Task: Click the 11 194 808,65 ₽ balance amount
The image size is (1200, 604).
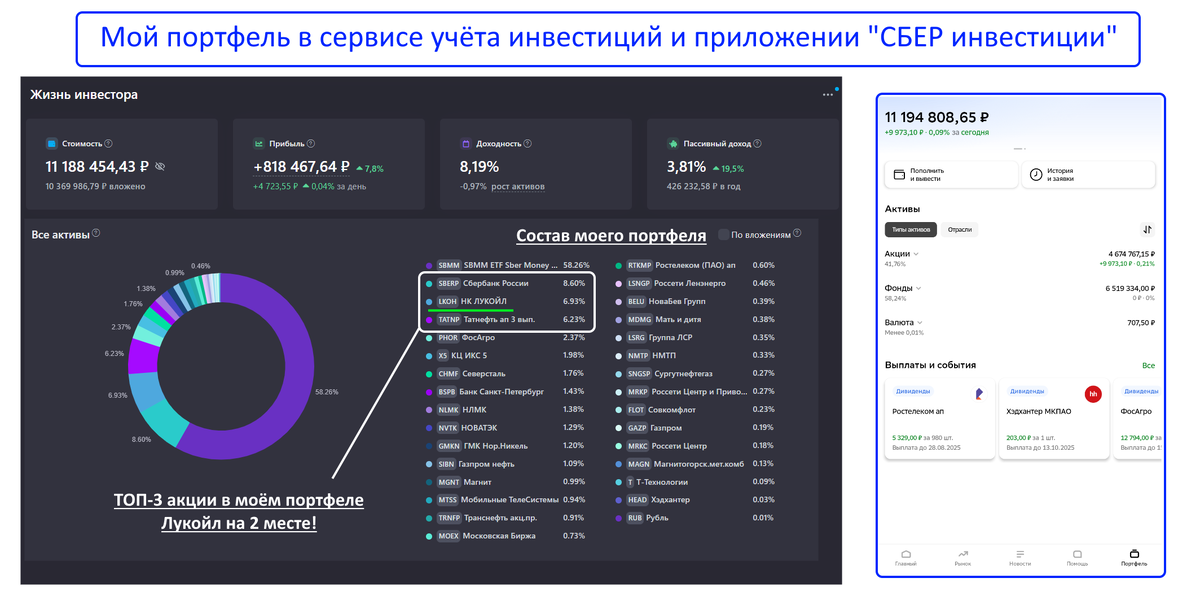Action: point(937,118)
